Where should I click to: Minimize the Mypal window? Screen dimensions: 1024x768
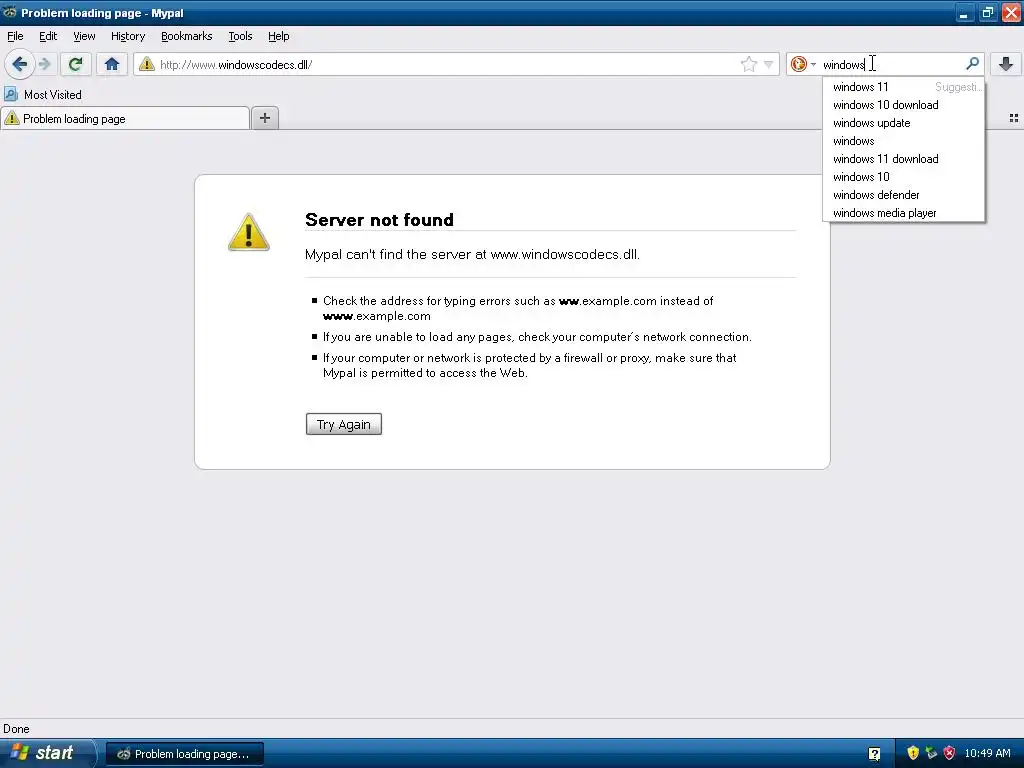tap(964, 12)
